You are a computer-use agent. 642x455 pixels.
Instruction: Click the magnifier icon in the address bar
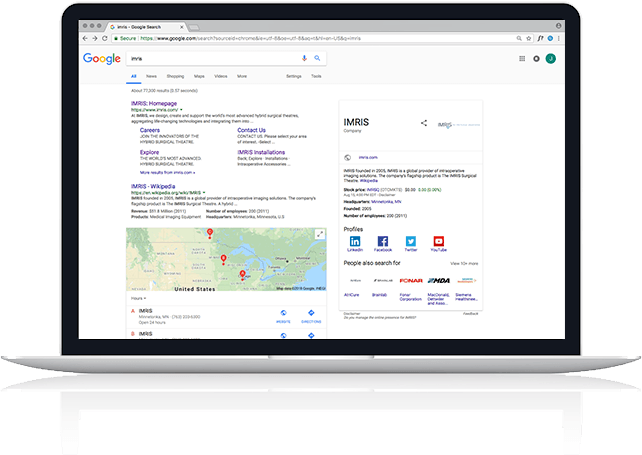519,38
